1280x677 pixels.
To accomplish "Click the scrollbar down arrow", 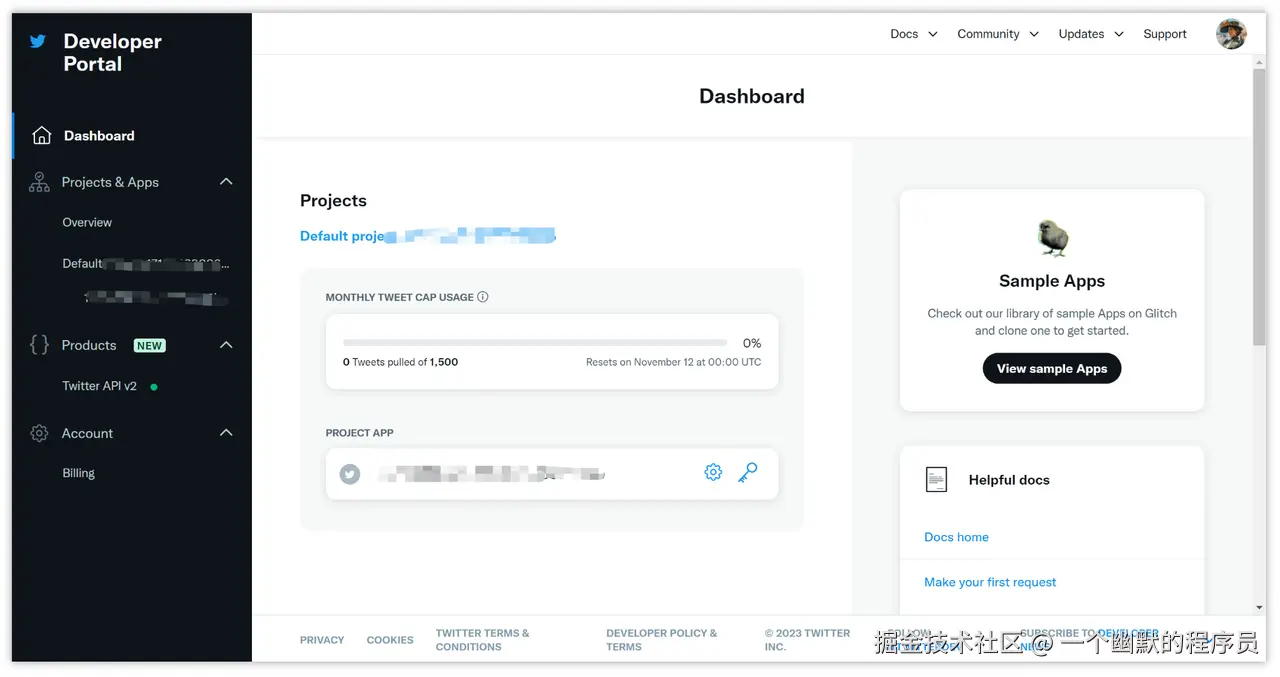I will [x=1259, y=607].
